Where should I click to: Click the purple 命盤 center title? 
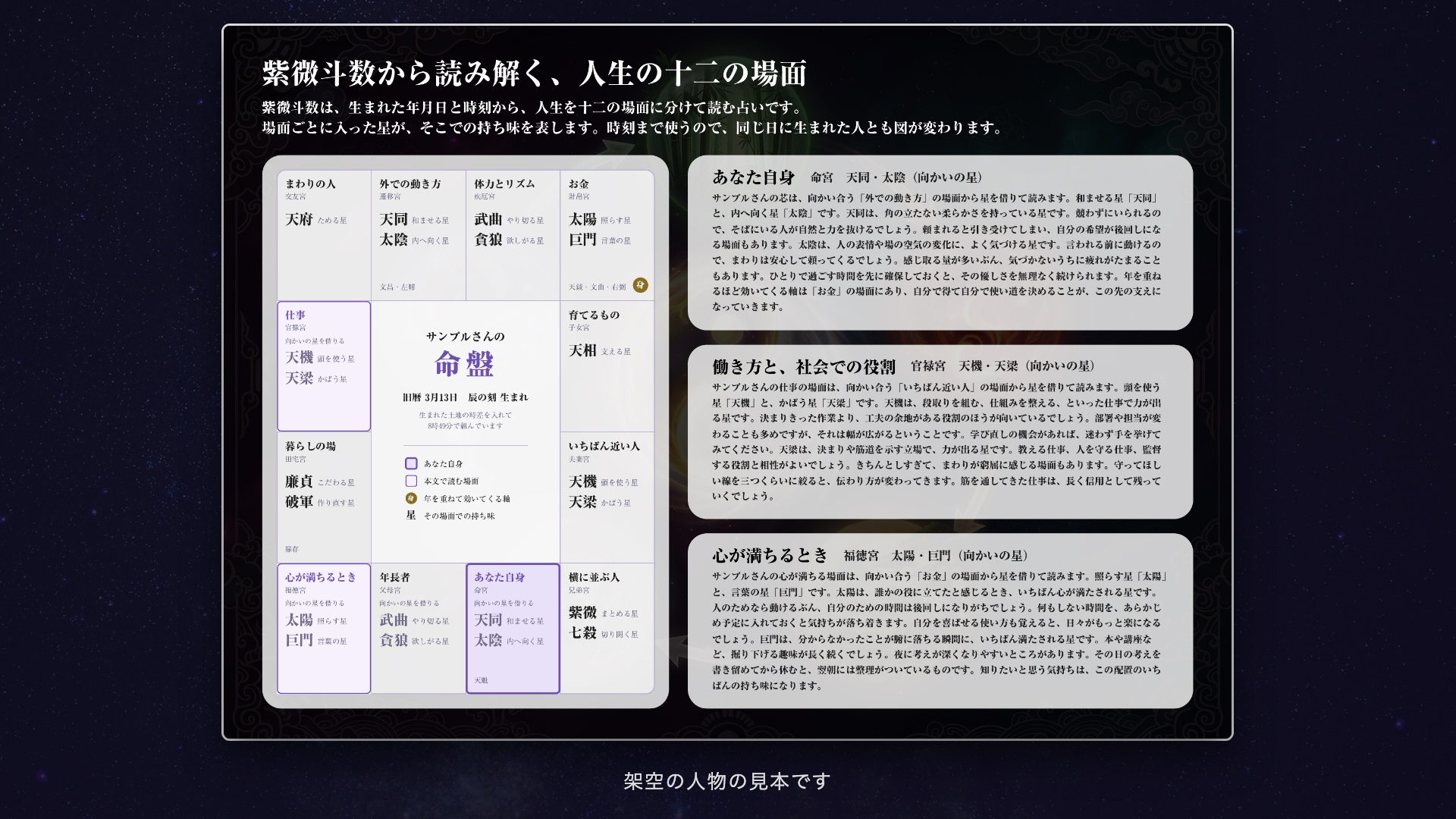pos(465,364)
